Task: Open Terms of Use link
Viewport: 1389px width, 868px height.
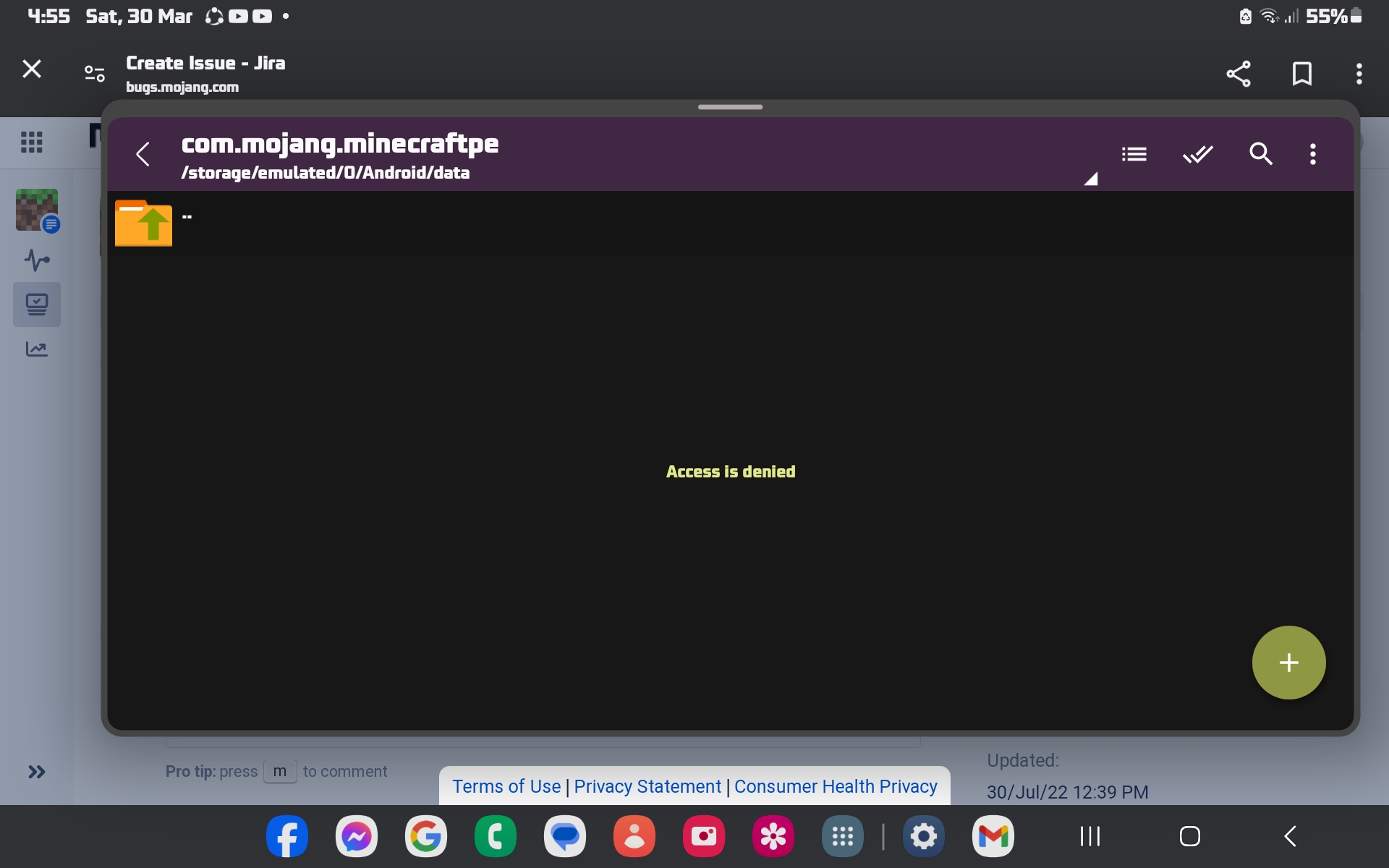Action: 506,786
